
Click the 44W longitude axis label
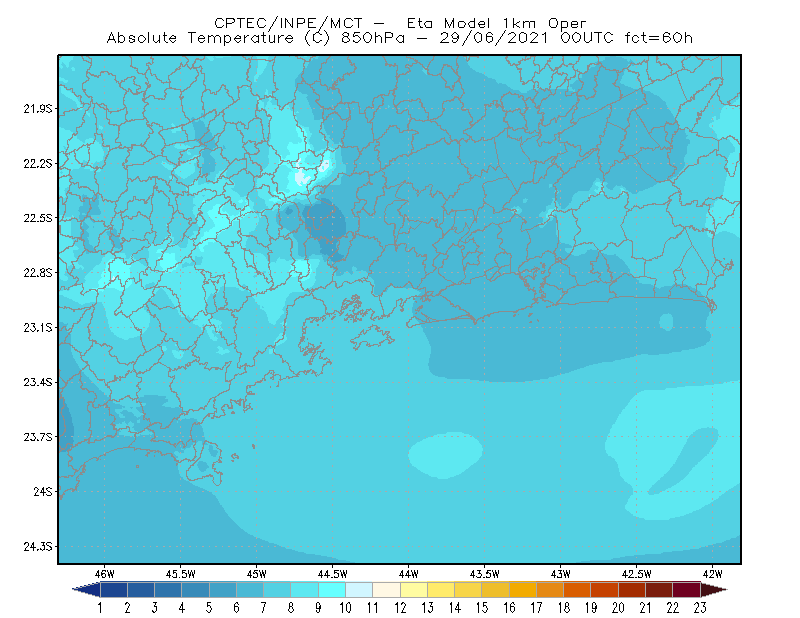tap(408, 574)
